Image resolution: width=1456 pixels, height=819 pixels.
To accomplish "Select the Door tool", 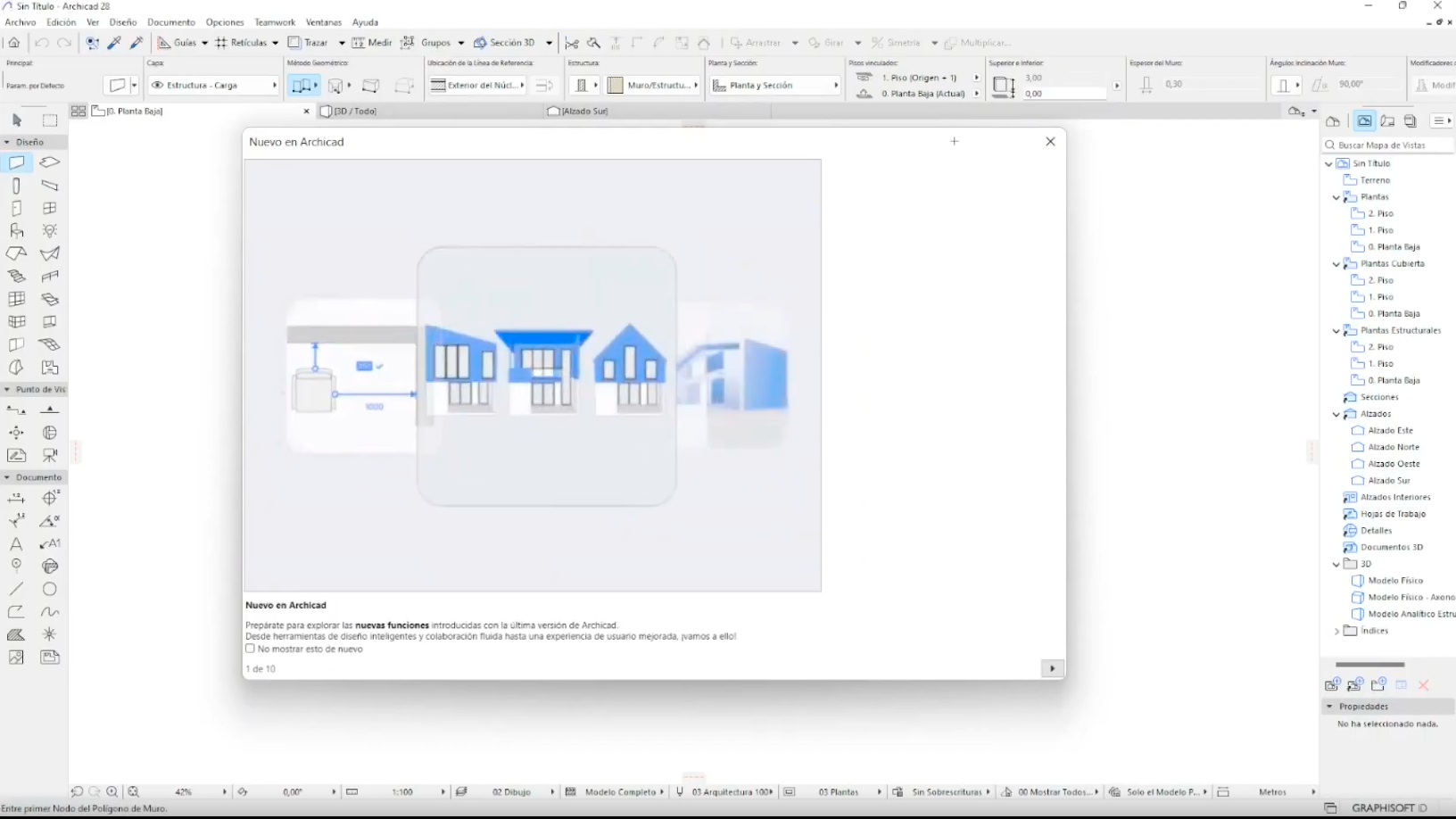I will click(16, 208).
